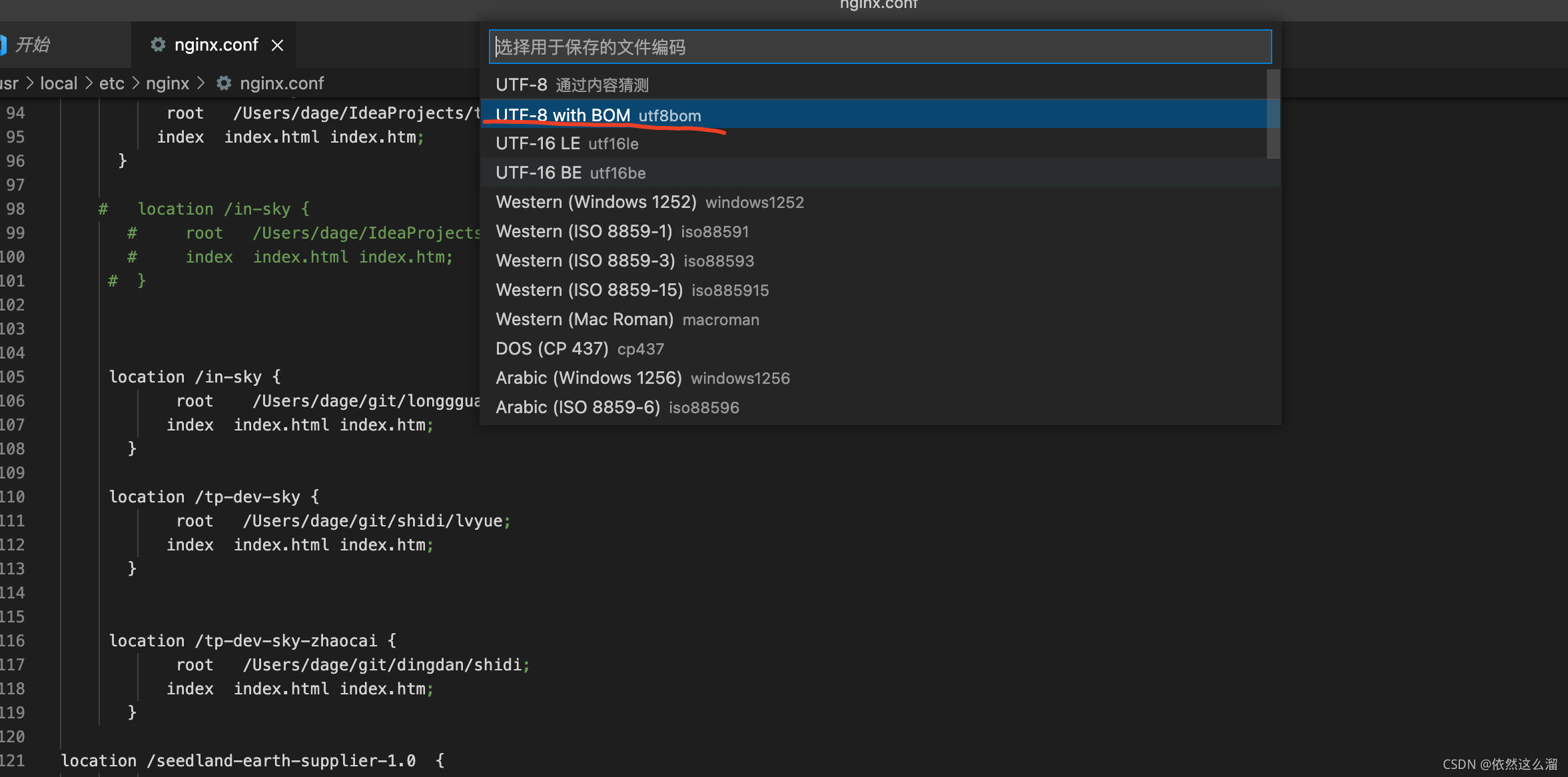Choose Western Mac Roman encoding
The image size is (1568, 777).
tap(627, 319)
